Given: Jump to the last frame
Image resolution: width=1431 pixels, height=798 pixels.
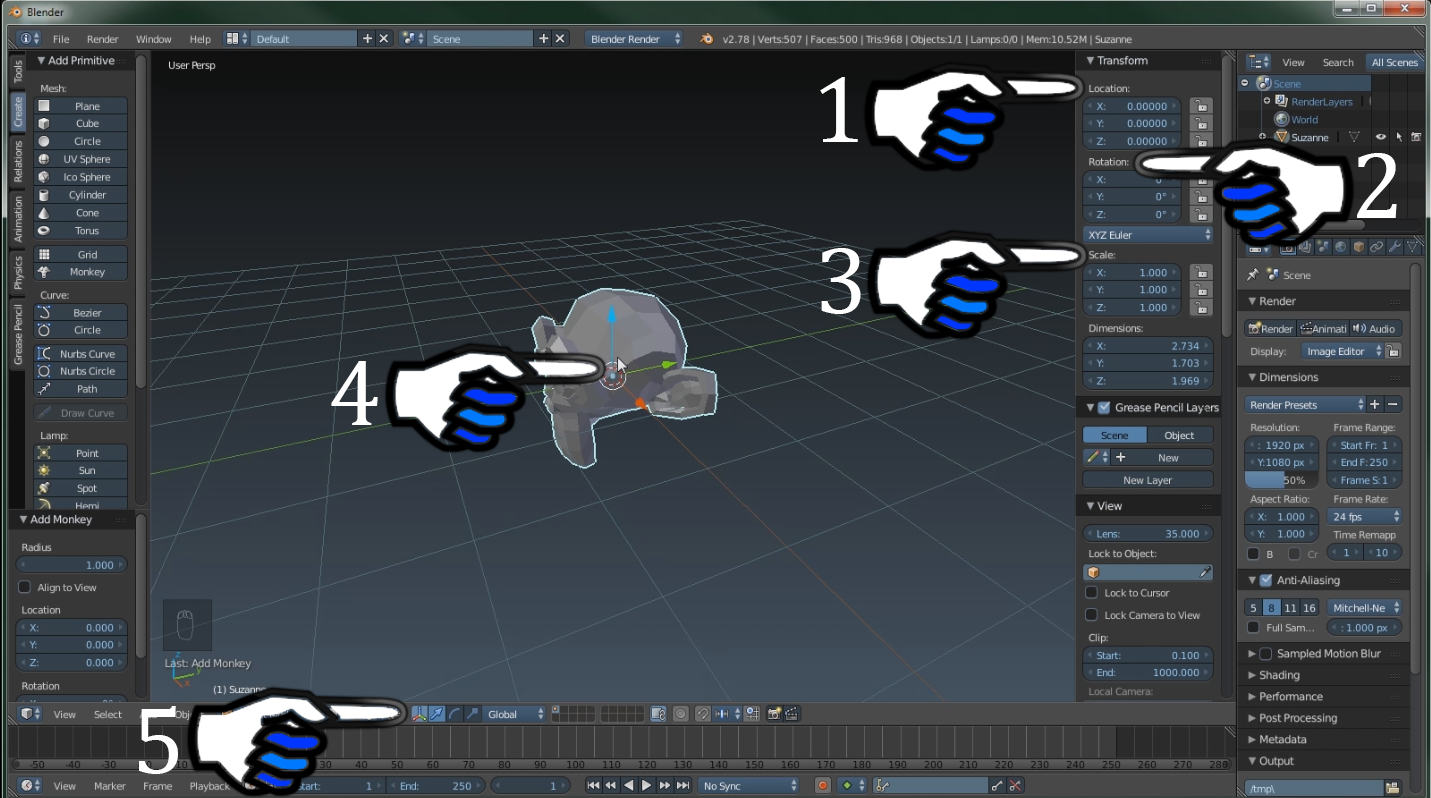Looking at the screenshot, I should pyautogui.click(x=682, y=786).
